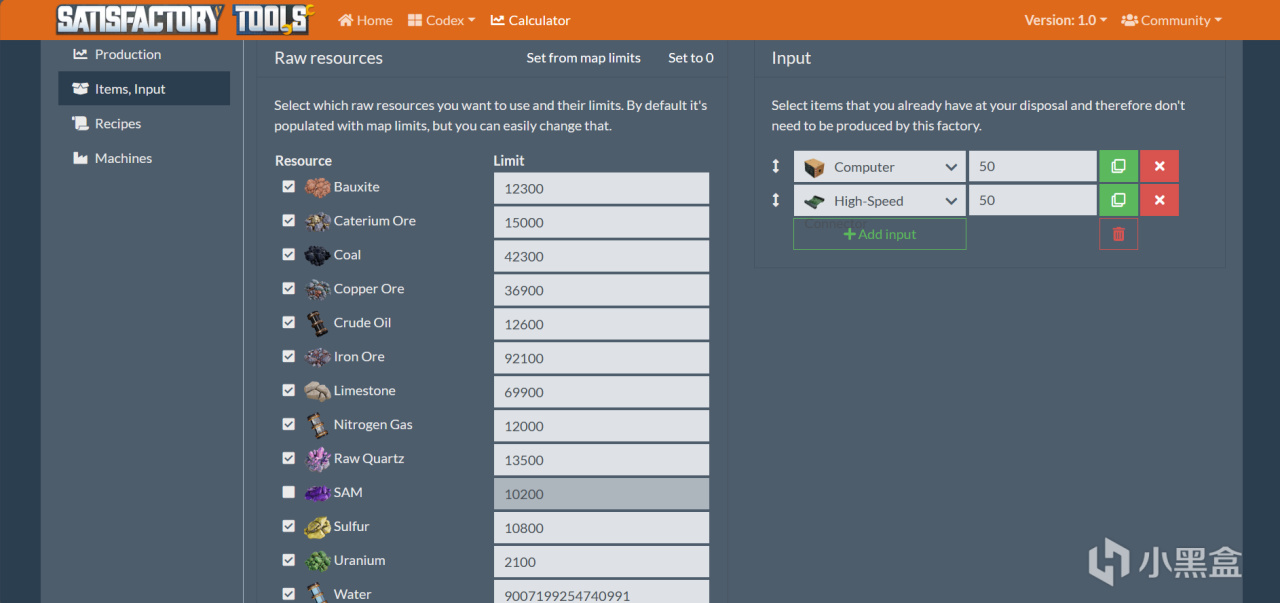Click the Copper Ore resource icon
This screenshot has height=603, width=1280.
click(317, 289)
